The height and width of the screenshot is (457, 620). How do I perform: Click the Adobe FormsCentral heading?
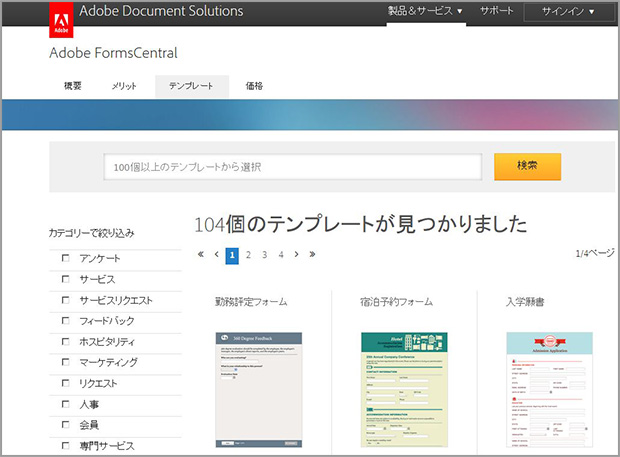[113, 53]
